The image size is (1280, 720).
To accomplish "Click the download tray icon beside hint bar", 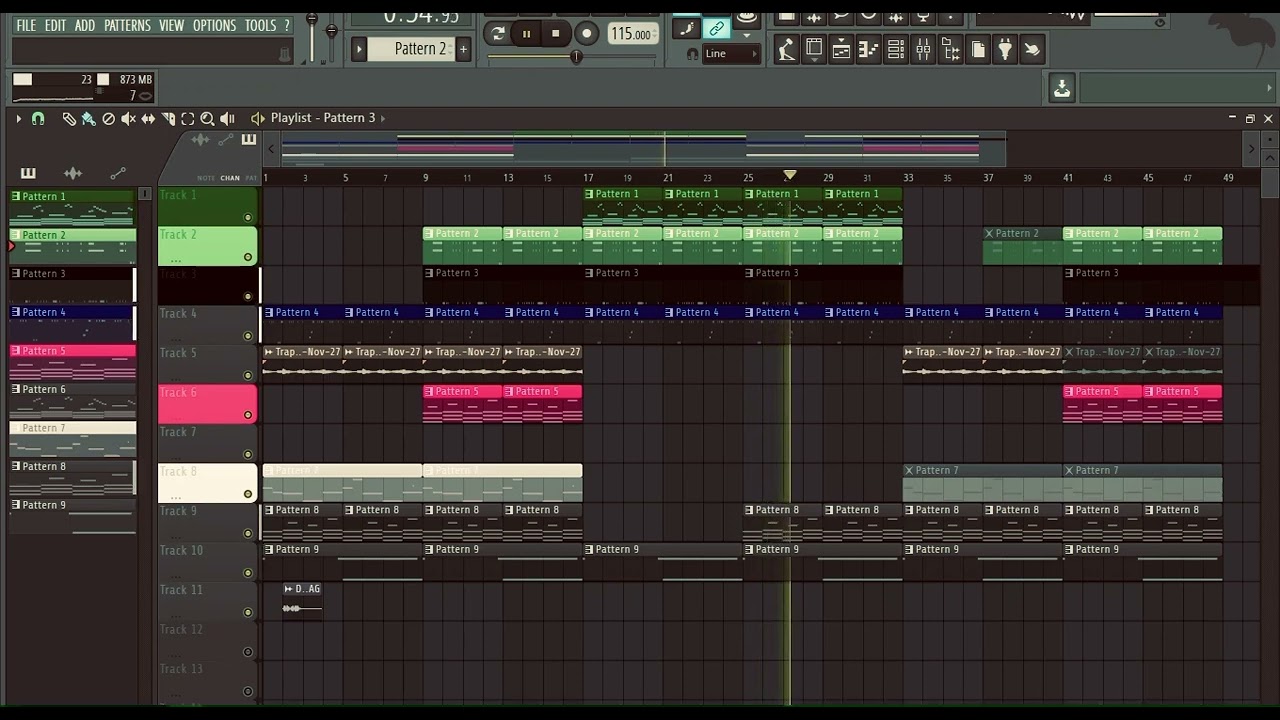I will (1062, 88).
